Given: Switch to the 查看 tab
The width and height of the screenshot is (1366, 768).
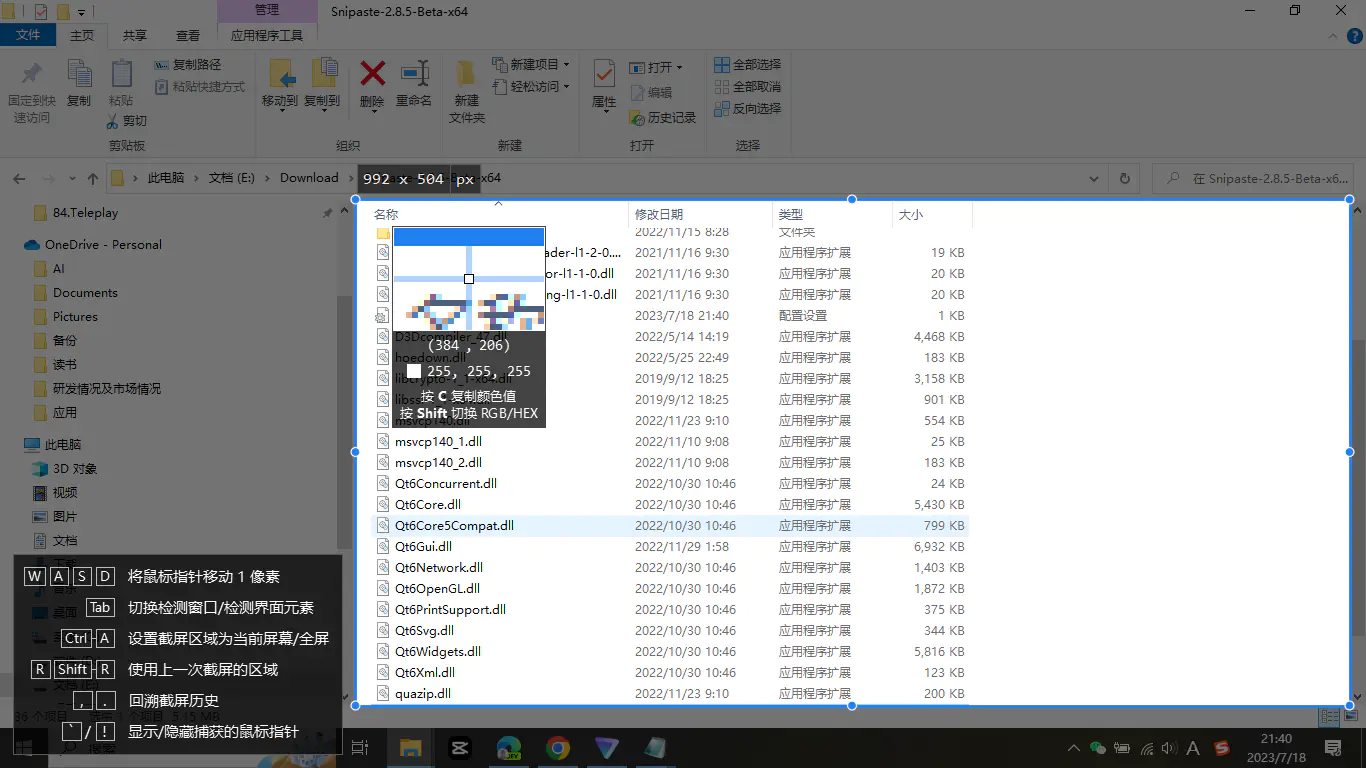Looking at the screenshot, I should tap(188, 35).
